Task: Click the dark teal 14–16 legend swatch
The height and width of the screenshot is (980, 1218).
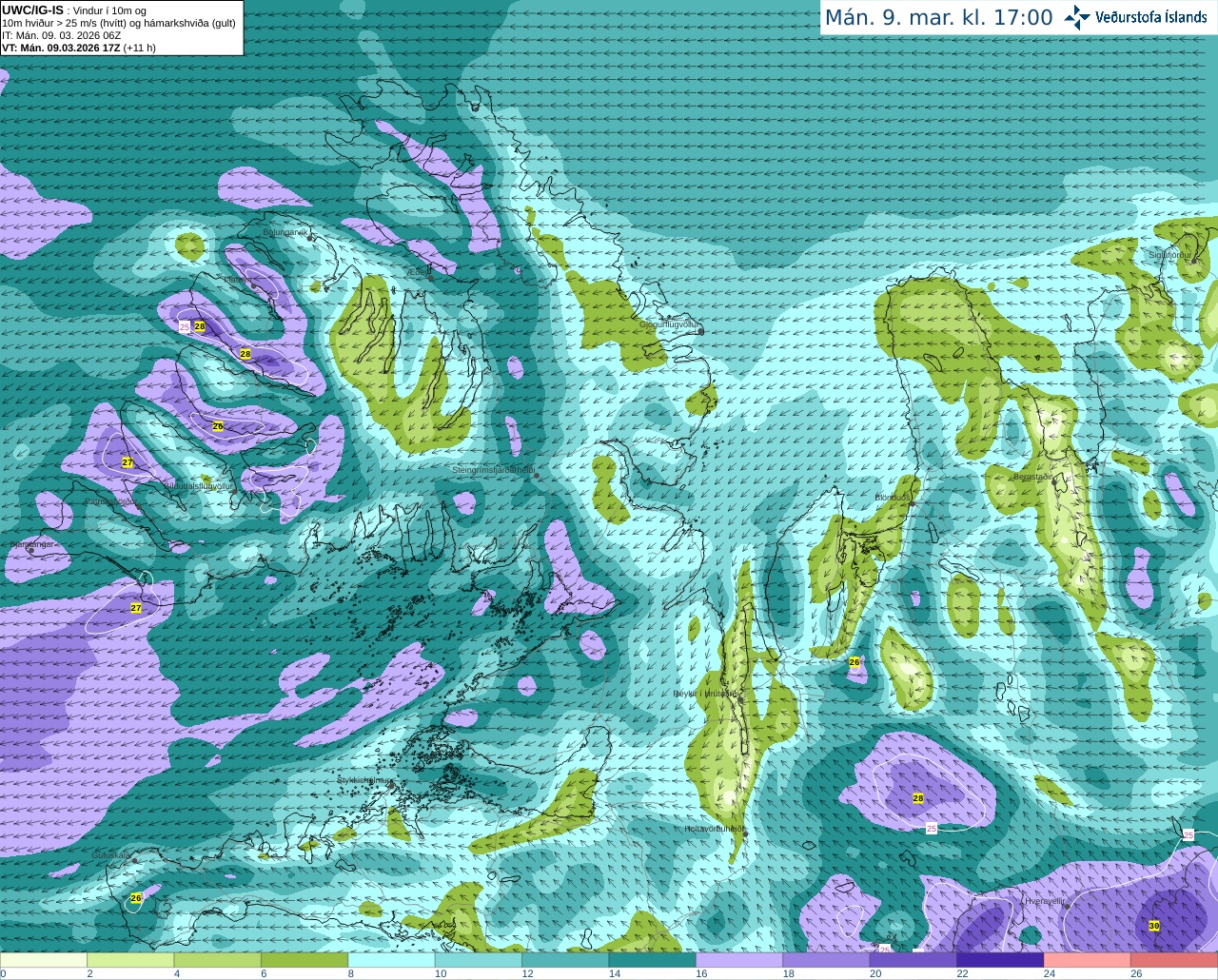Action: pos(654,960)
